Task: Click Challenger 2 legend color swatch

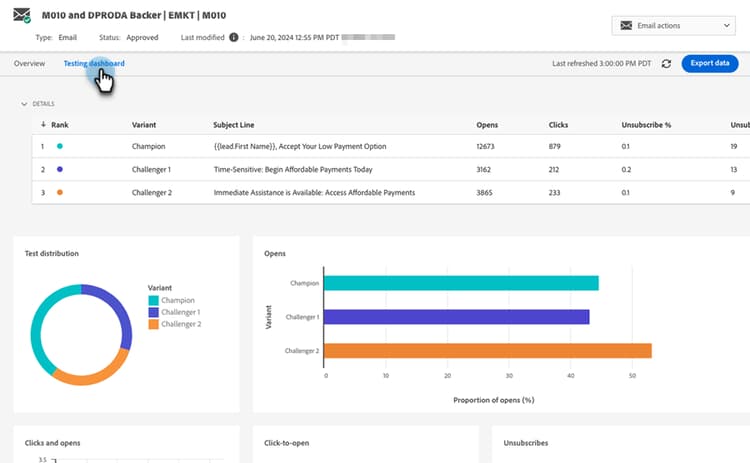Action: [153, 324]
